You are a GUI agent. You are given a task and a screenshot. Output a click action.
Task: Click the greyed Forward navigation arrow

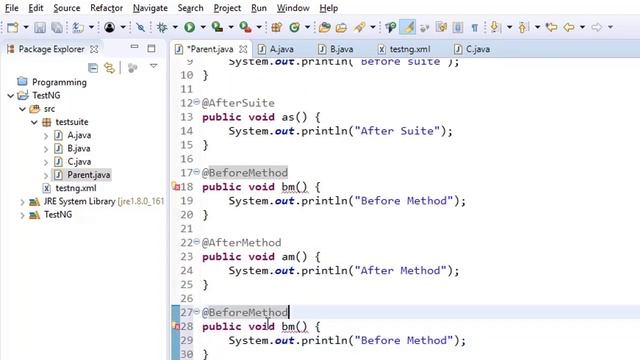597,27
